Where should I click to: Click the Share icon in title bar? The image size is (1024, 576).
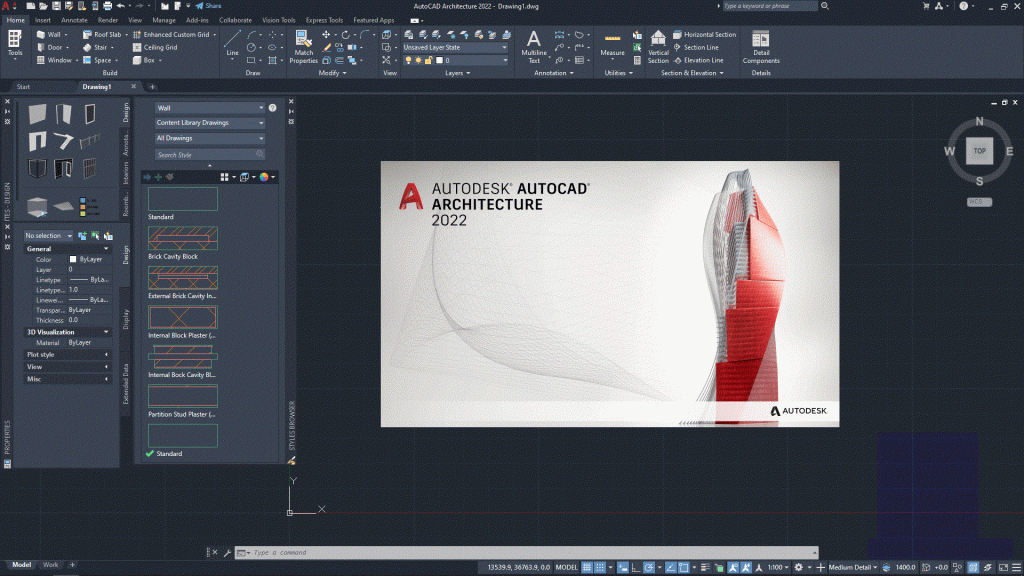208,6
